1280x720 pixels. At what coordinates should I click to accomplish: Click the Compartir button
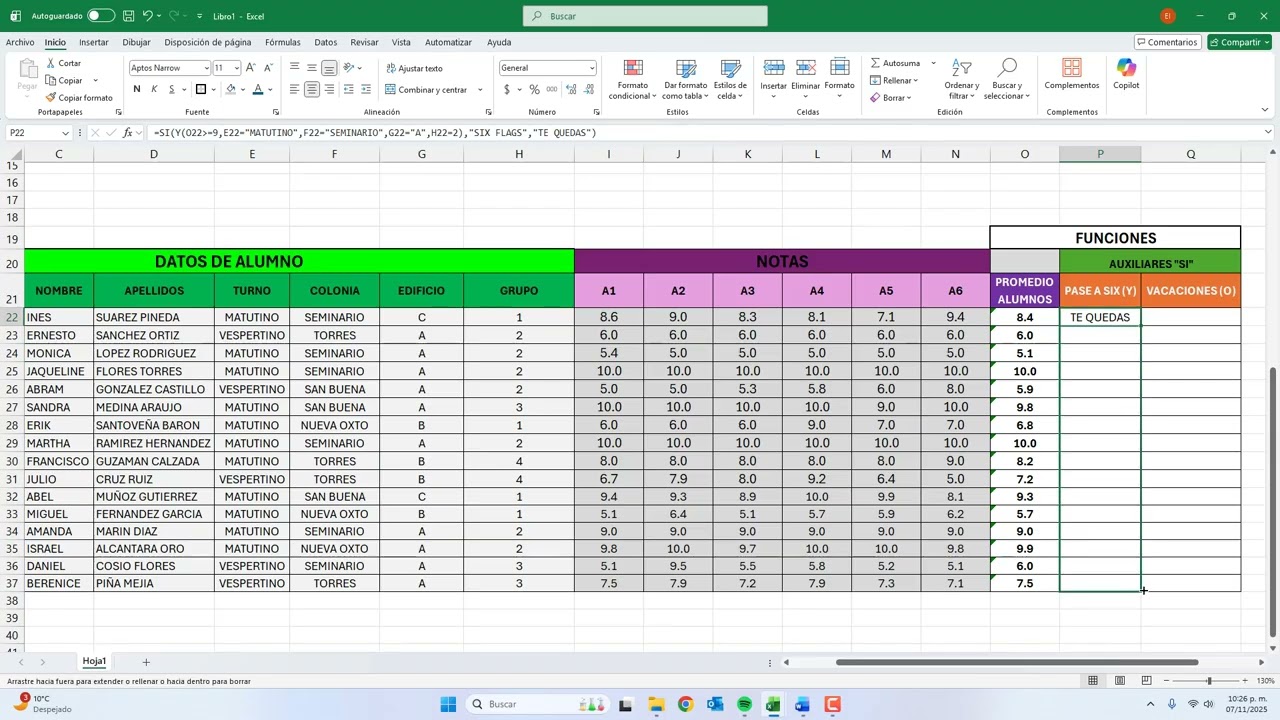point(1239,42)
